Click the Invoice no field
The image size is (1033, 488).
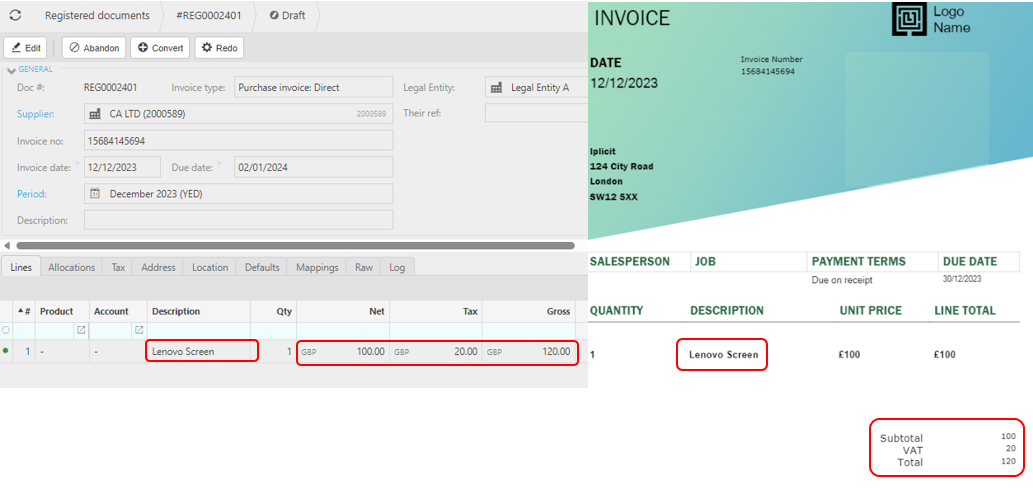(x=238, y=140)
